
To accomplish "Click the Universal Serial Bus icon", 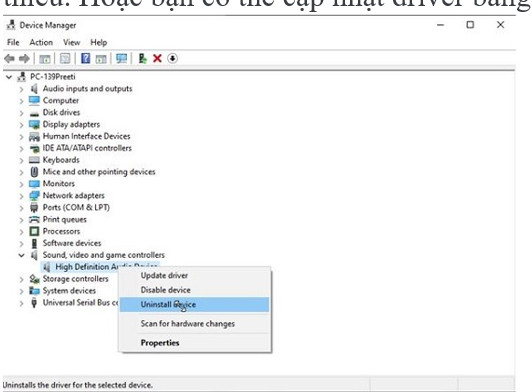I will [34, 302].
